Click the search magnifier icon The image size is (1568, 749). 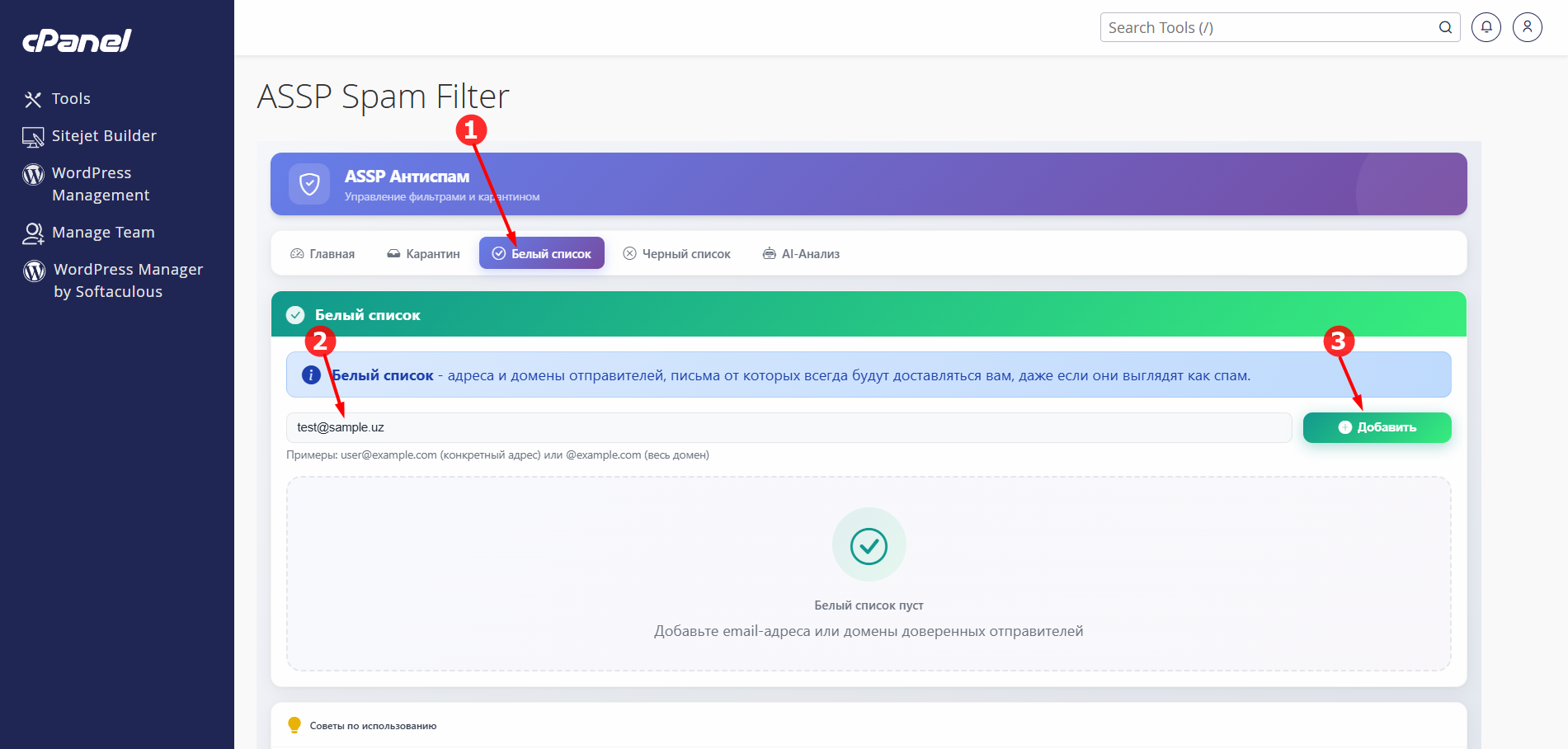coord(1445,27)
